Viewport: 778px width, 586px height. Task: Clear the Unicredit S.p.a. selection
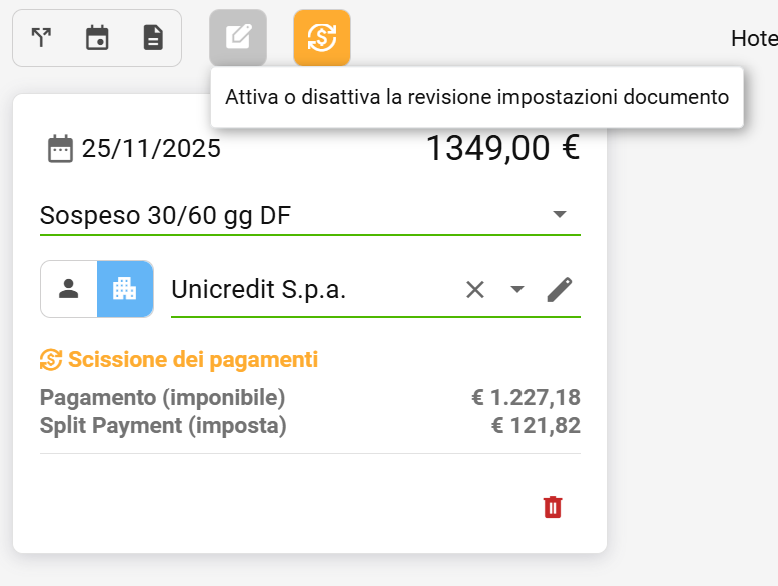click(475, 290)
